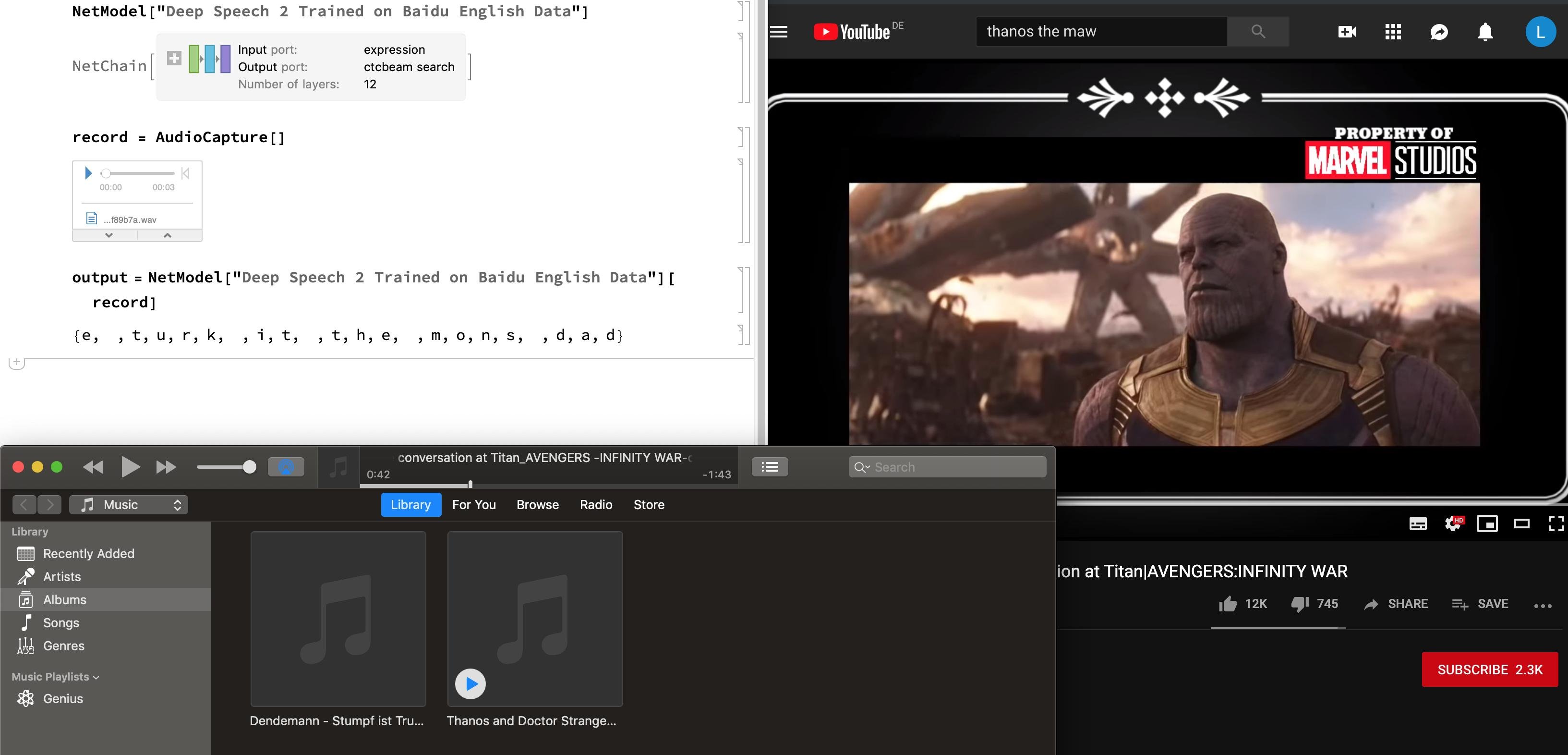Open the YouTube hamburger guide menu
The image size is (1568, 755).
click(x=779, y=32)
